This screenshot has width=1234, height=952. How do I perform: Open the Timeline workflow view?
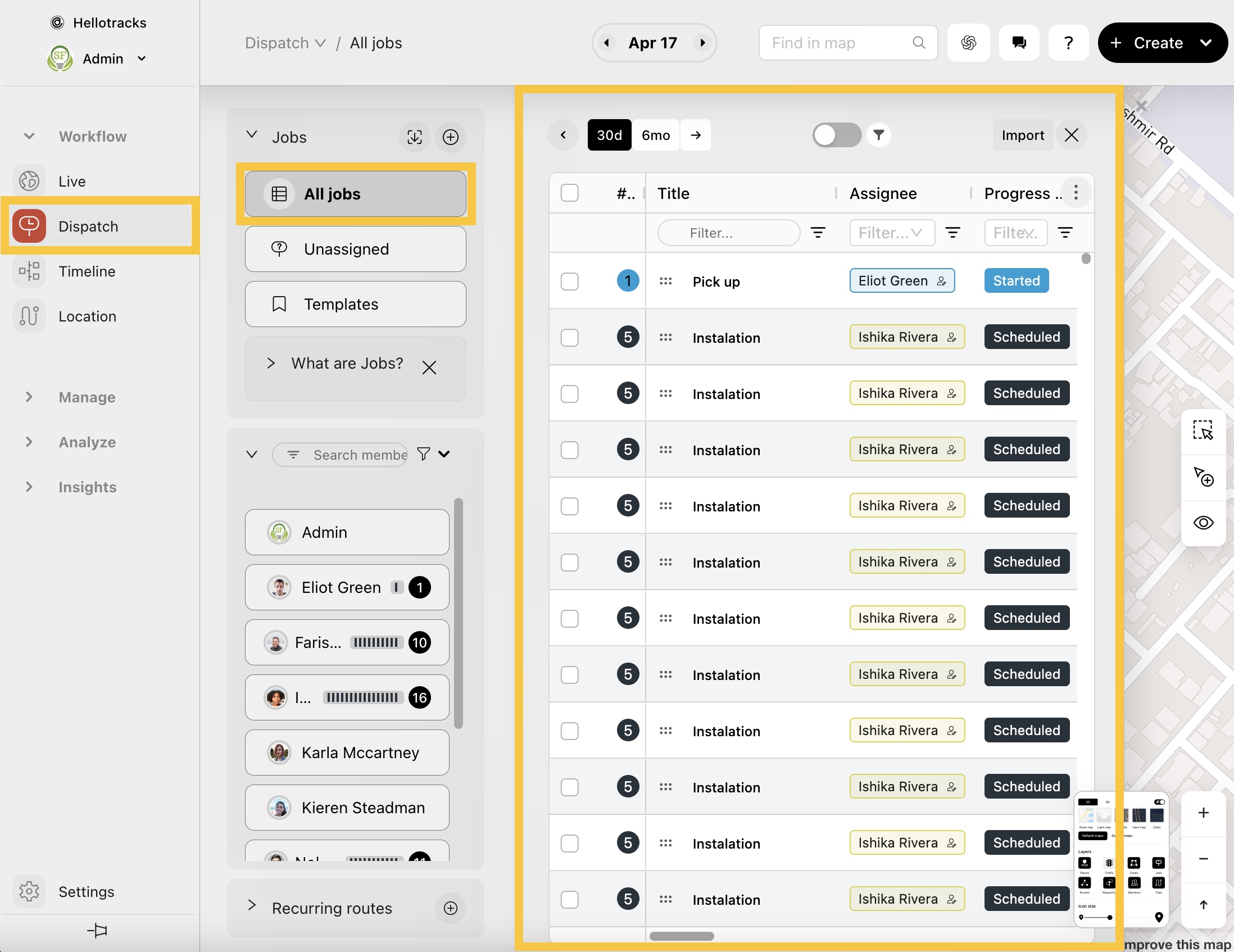87,271
